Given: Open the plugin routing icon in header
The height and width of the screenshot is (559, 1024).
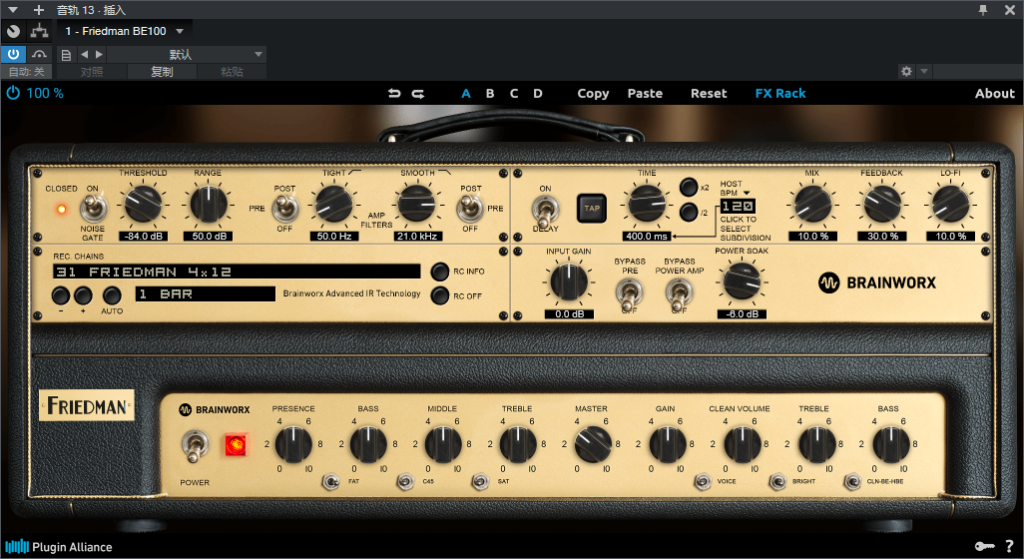Looking at the screenshot, I should [40, 31].
